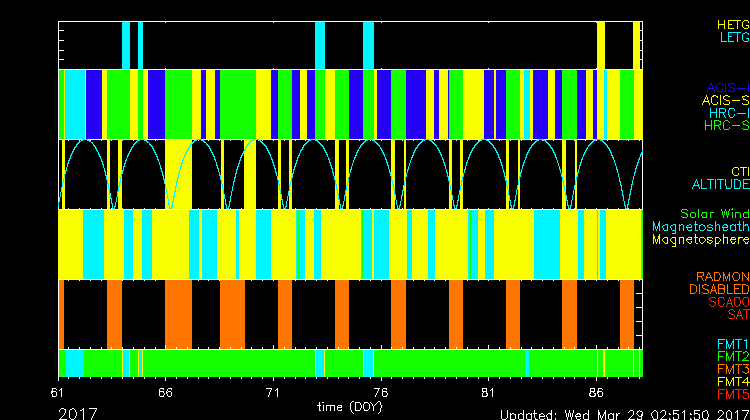This screenshot has width=750, height=420.
Task: Click the time (DOY) axis title
Action: pyautogui.click(x=349, y=407)
